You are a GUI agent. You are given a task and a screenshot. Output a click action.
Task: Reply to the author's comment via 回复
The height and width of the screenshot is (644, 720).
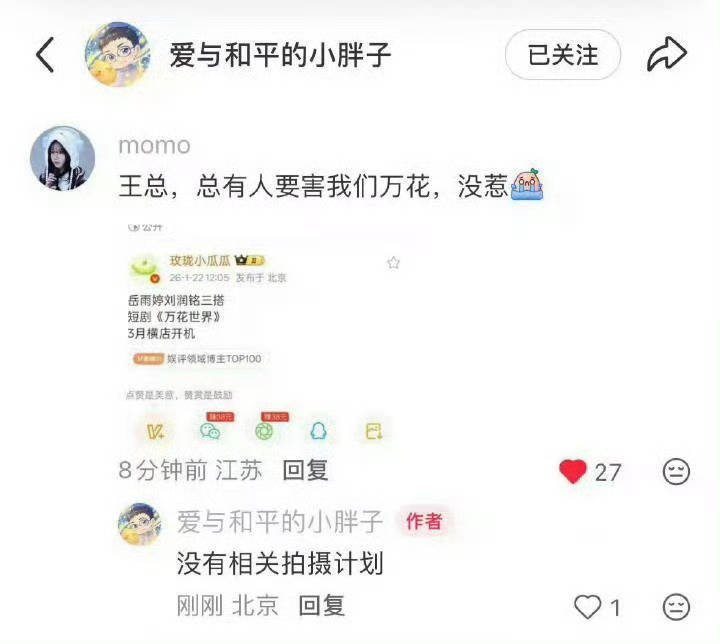[x=321, y=605]
